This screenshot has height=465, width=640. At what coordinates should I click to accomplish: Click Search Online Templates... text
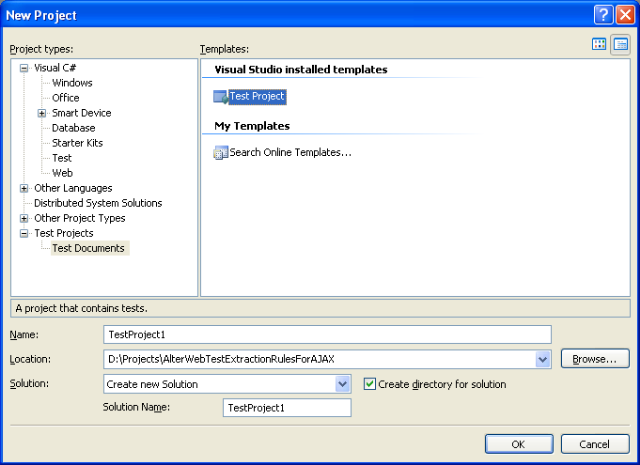point(290,153)
